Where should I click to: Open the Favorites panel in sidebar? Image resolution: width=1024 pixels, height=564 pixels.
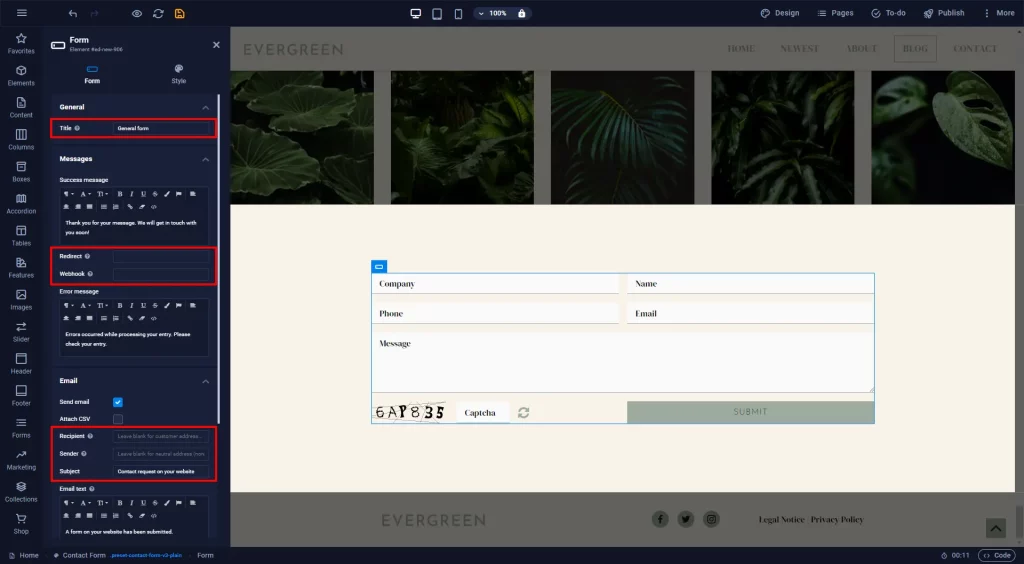click(21, 43)
